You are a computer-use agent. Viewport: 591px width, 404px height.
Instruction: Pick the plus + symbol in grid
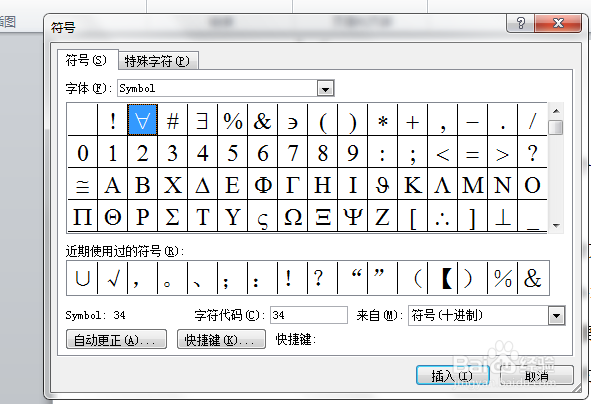pos(412,120)
